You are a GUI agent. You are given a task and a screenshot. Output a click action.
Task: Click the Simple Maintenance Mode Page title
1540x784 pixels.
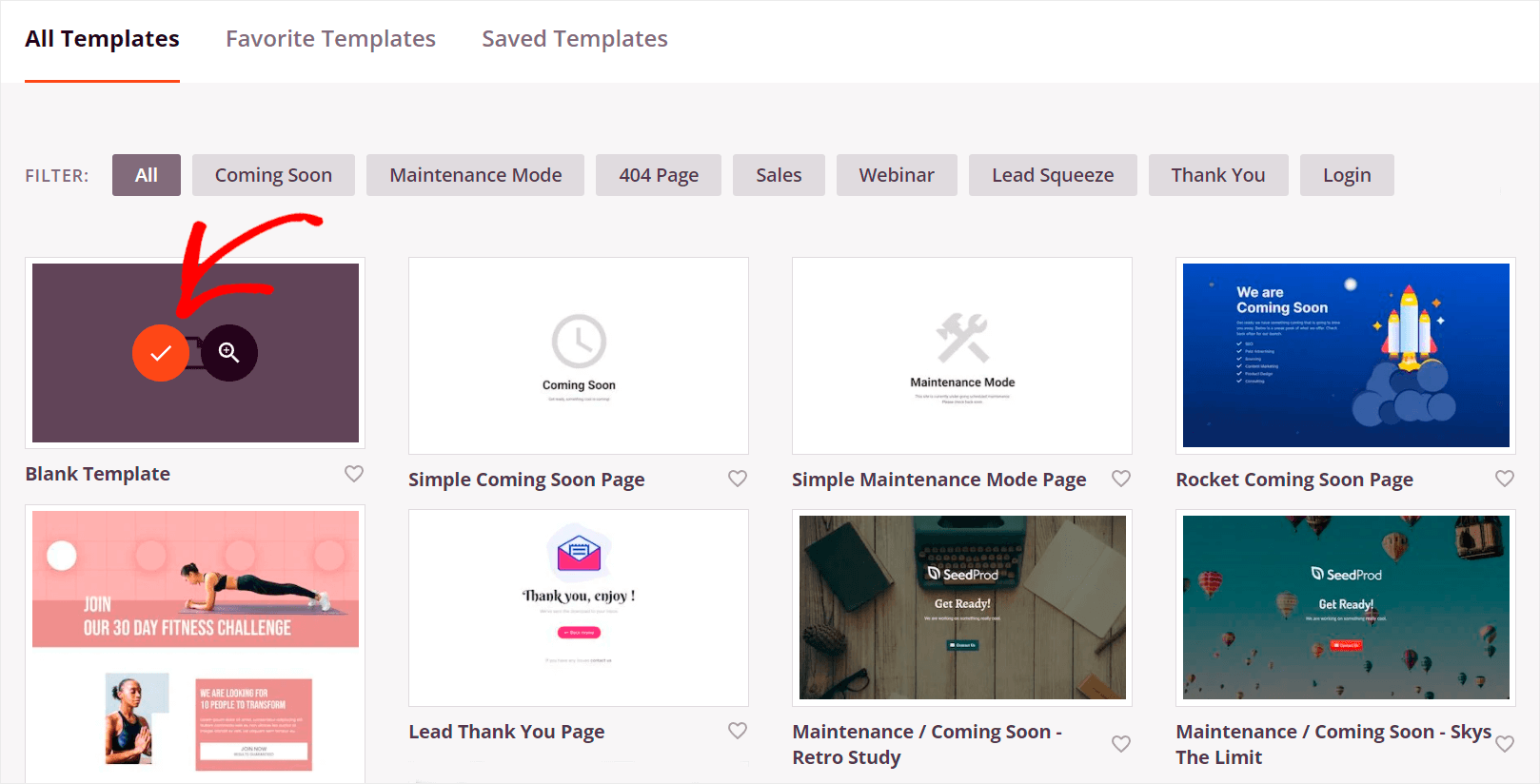coord(939,480)
